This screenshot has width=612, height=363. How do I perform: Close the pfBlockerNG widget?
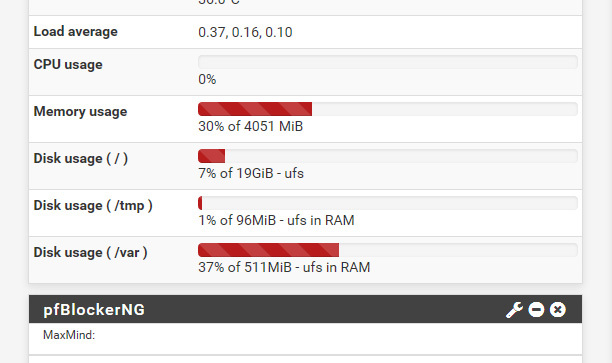558,310
